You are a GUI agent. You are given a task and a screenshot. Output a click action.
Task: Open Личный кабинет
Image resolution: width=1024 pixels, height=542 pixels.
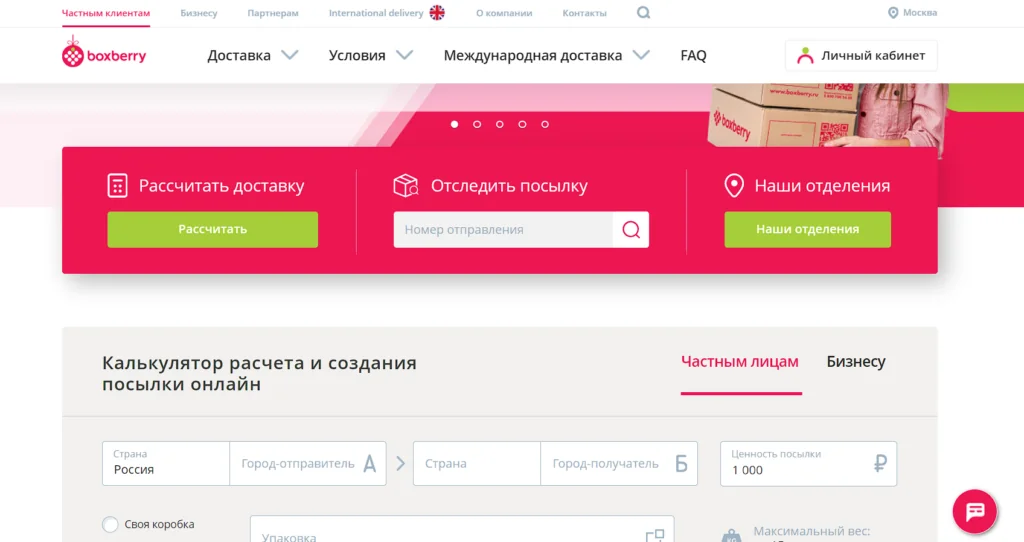pos(861,56)
